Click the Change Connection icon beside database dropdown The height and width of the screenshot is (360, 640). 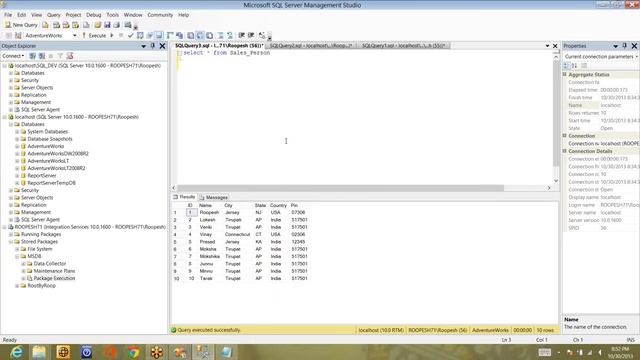click(x=18, y=36)
